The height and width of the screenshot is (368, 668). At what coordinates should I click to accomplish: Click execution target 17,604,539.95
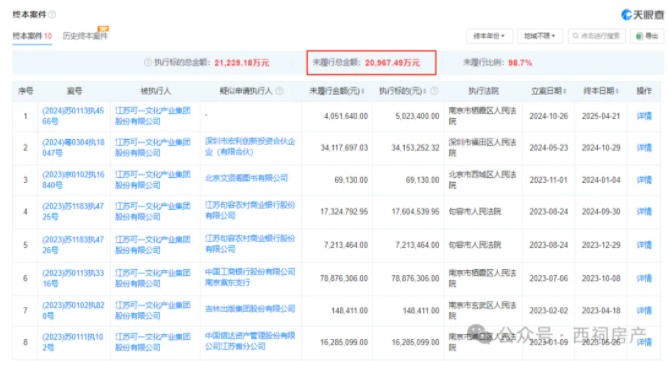tap(415, 212)
